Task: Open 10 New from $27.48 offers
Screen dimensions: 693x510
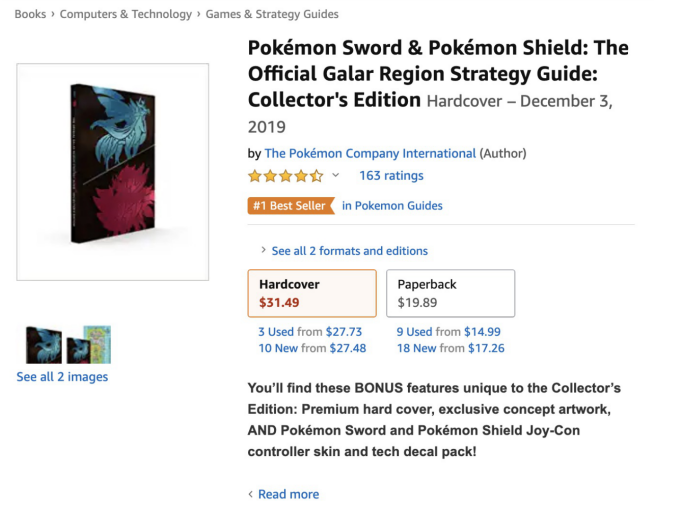Action: point(312,348)
